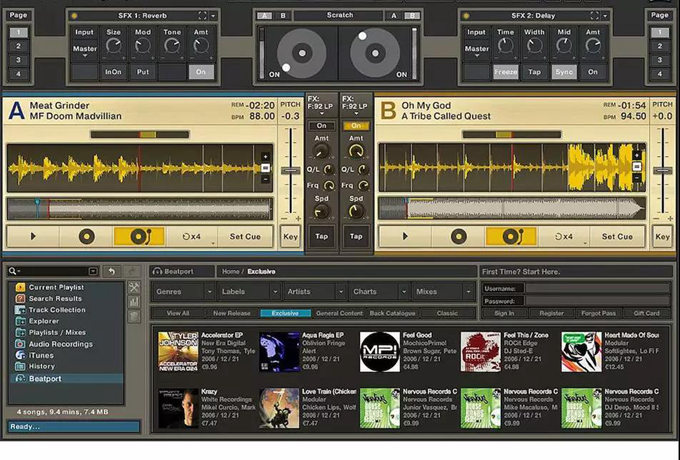
Task: Switch to Classic tab
Action: tap(447, 313)
